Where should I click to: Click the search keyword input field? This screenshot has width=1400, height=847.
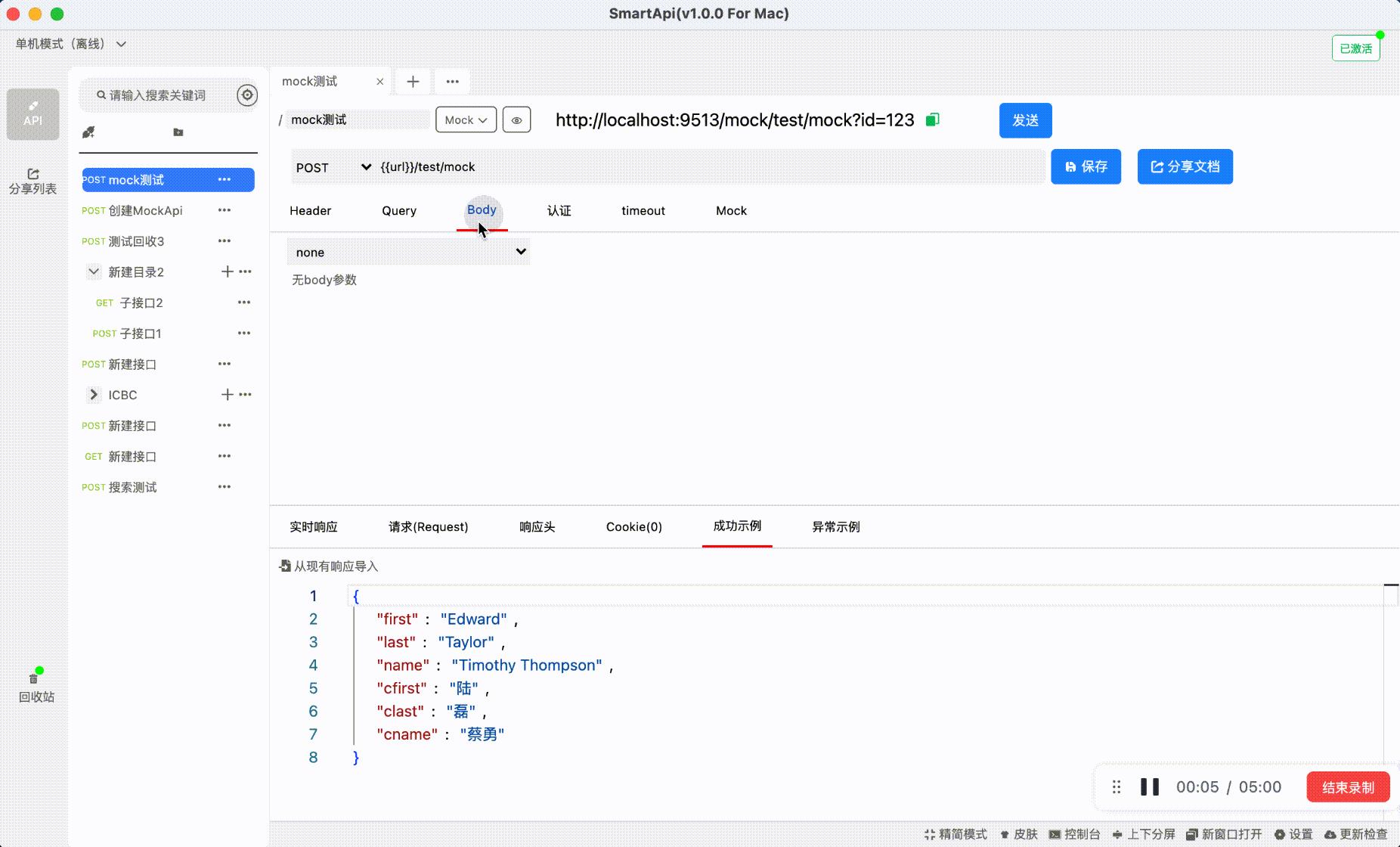(x=159, y=95)
